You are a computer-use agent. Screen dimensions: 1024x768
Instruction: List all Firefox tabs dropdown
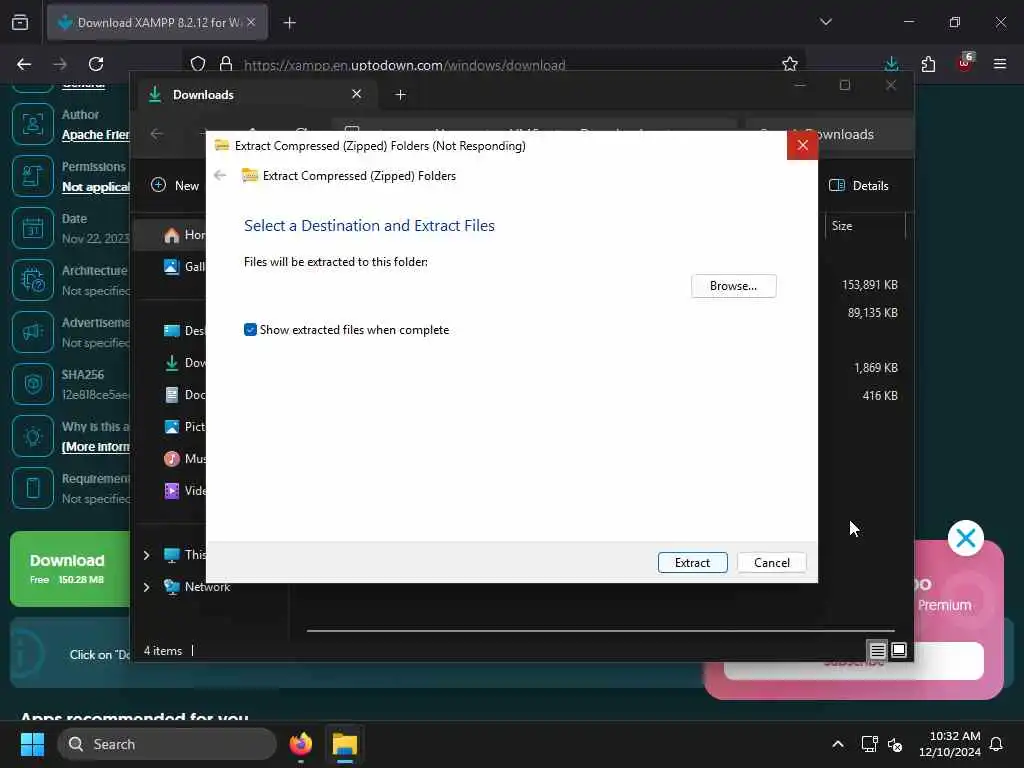[x=825, y=22]
